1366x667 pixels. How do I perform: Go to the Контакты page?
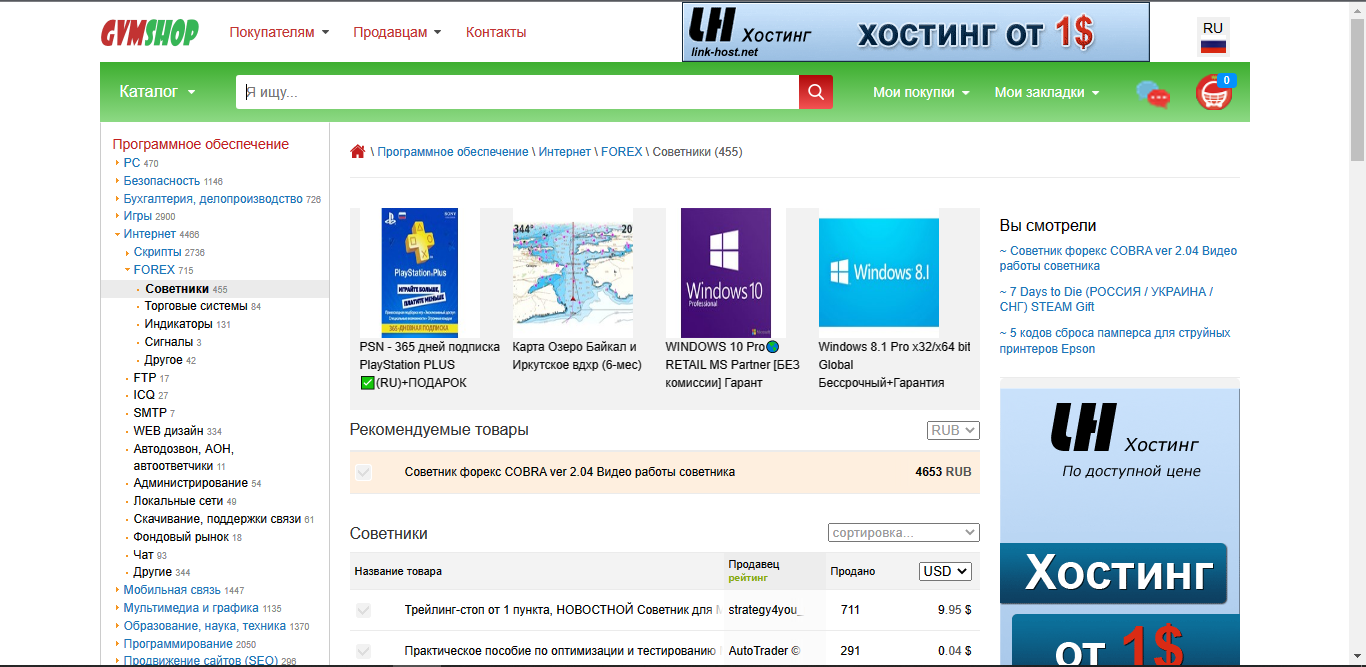[496, 32]
